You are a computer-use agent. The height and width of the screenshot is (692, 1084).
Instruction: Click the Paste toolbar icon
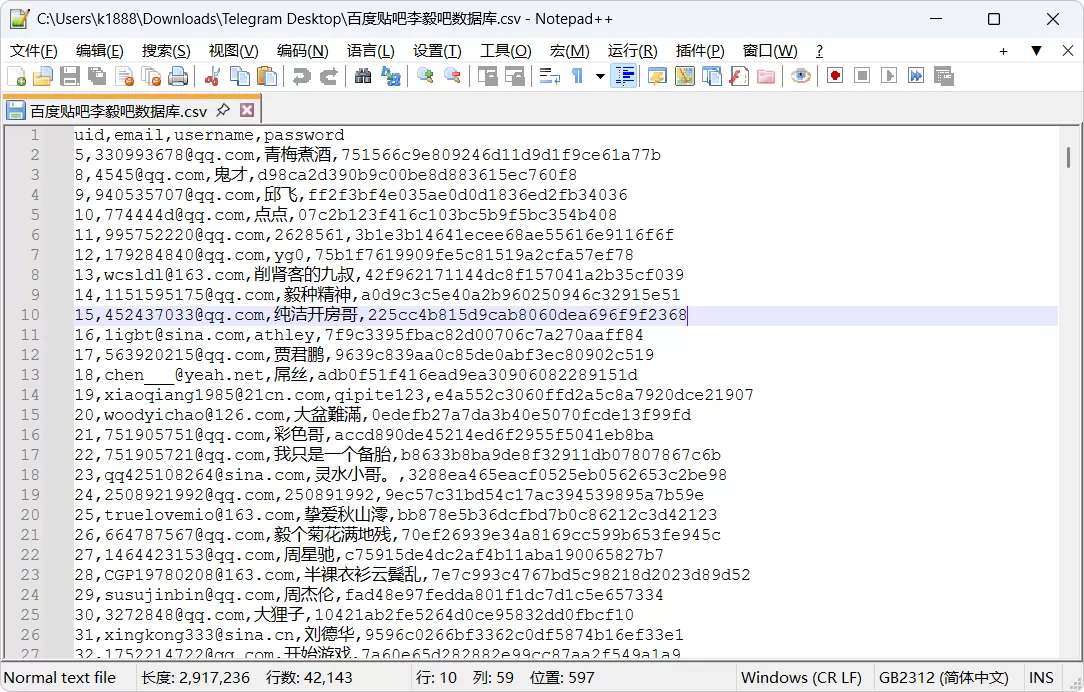point(266,75)
